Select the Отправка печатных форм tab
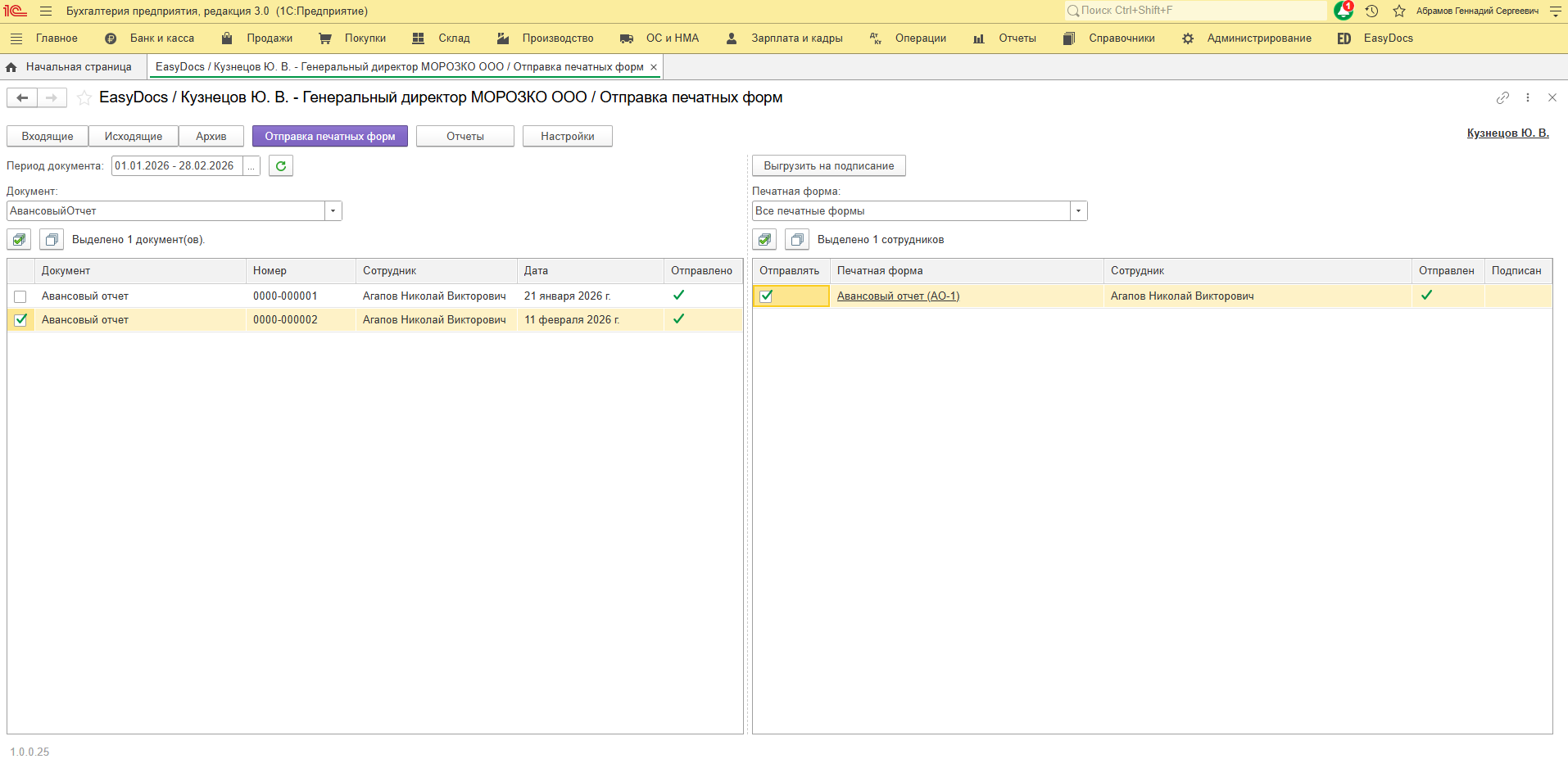Image resolution: width=1568 pixels, height=768 pixels. [x=330, y=137]
